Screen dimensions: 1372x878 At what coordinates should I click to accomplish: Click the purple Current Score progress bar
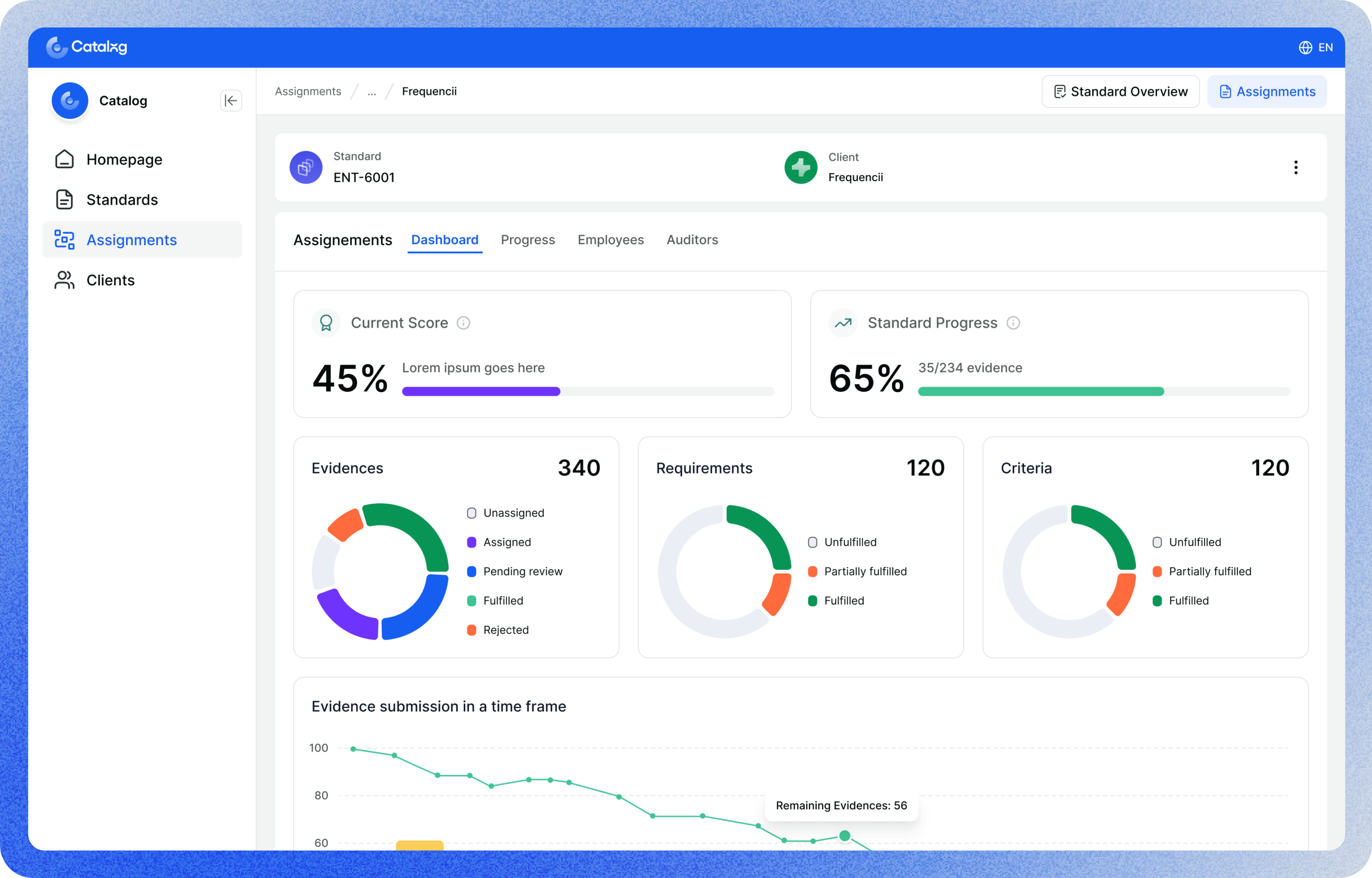coord(481,392)
